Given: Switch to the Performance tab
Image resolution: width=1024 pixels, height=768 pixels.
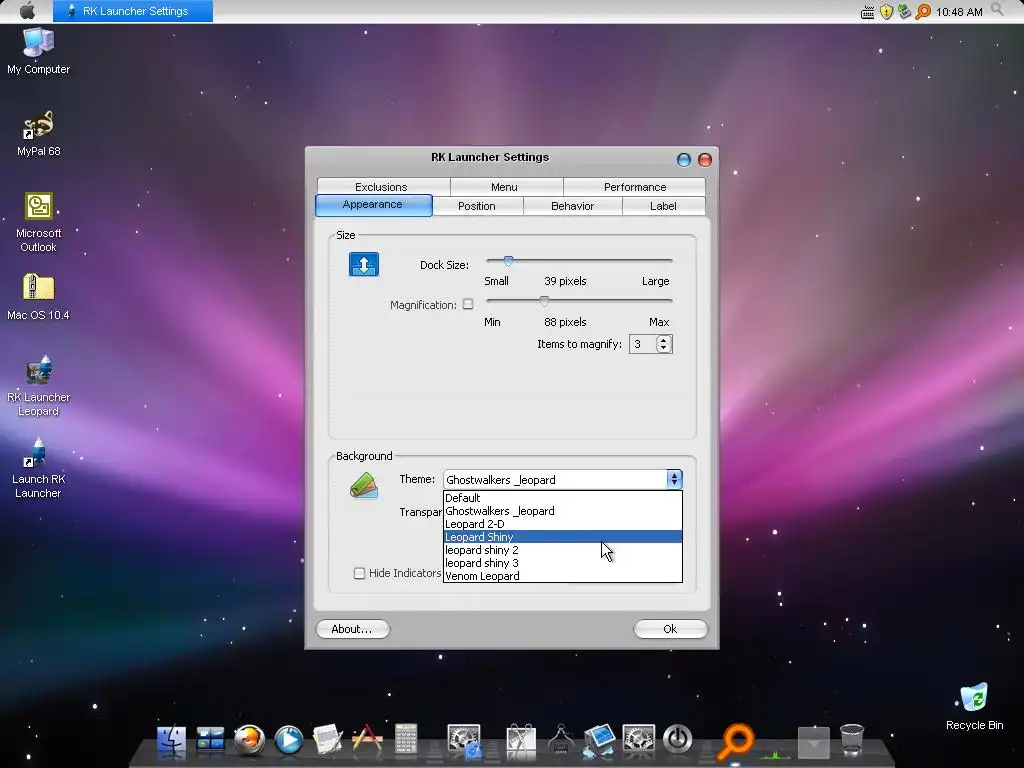Looking at the screenshot, I should click(635, 187).
